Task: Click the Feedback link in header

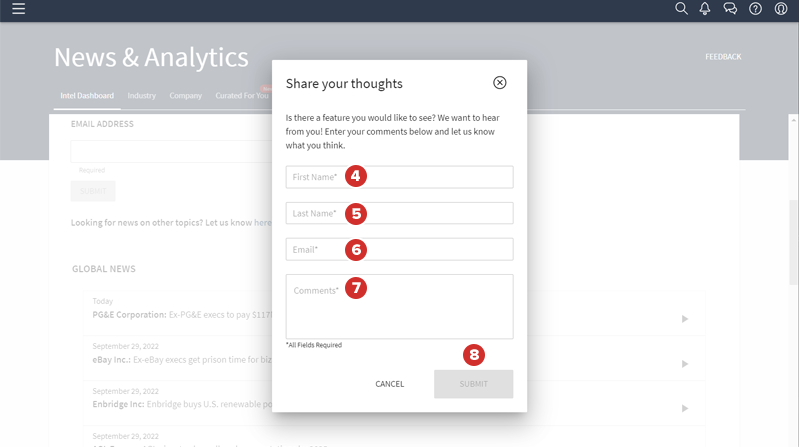Action: tap(723, 57)
